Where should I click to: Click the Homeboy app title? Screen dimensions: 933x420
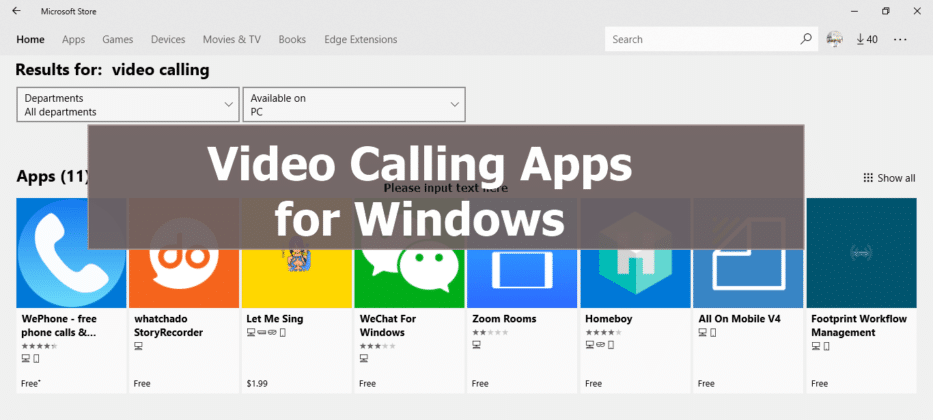608,319
